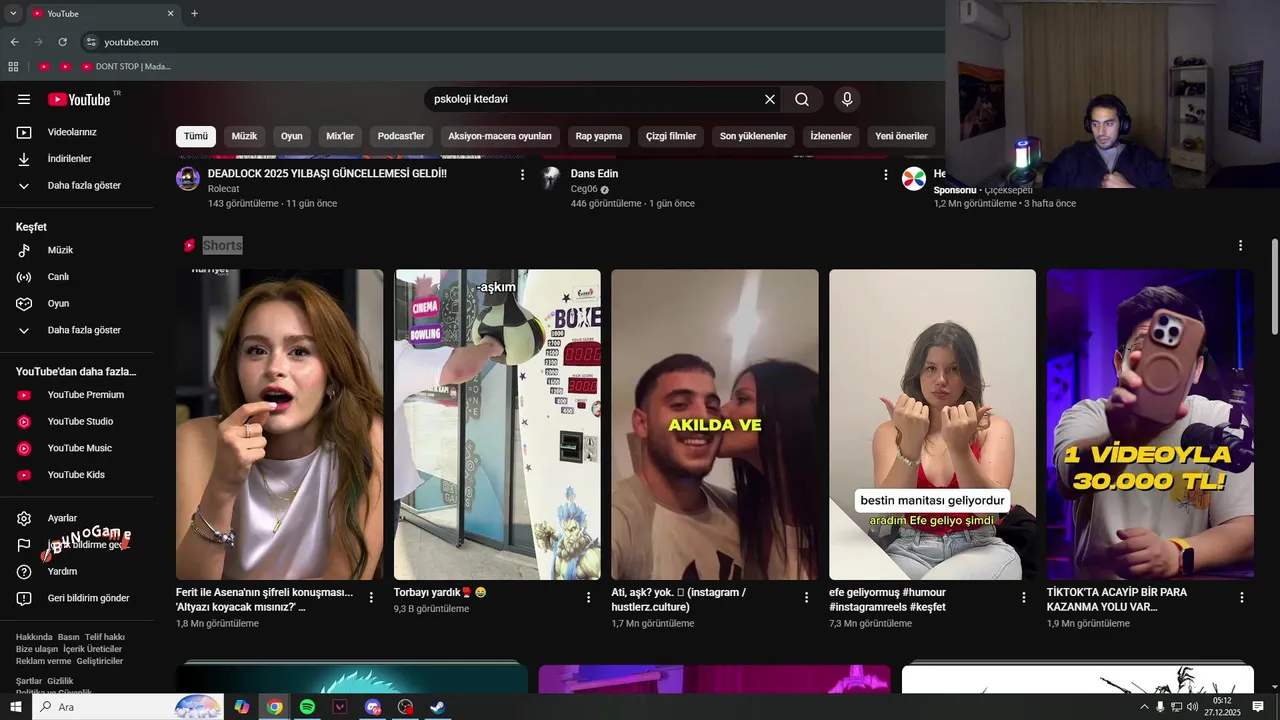This screenshot has width=1280, height=720.
Task: Select the Oyun filter chip
Action: coord(292,136)
